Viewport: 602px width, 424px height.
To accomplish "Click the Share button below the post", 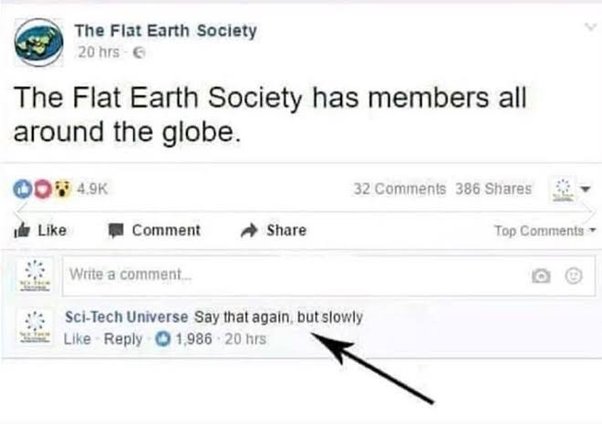I will (x=273, y=230).
